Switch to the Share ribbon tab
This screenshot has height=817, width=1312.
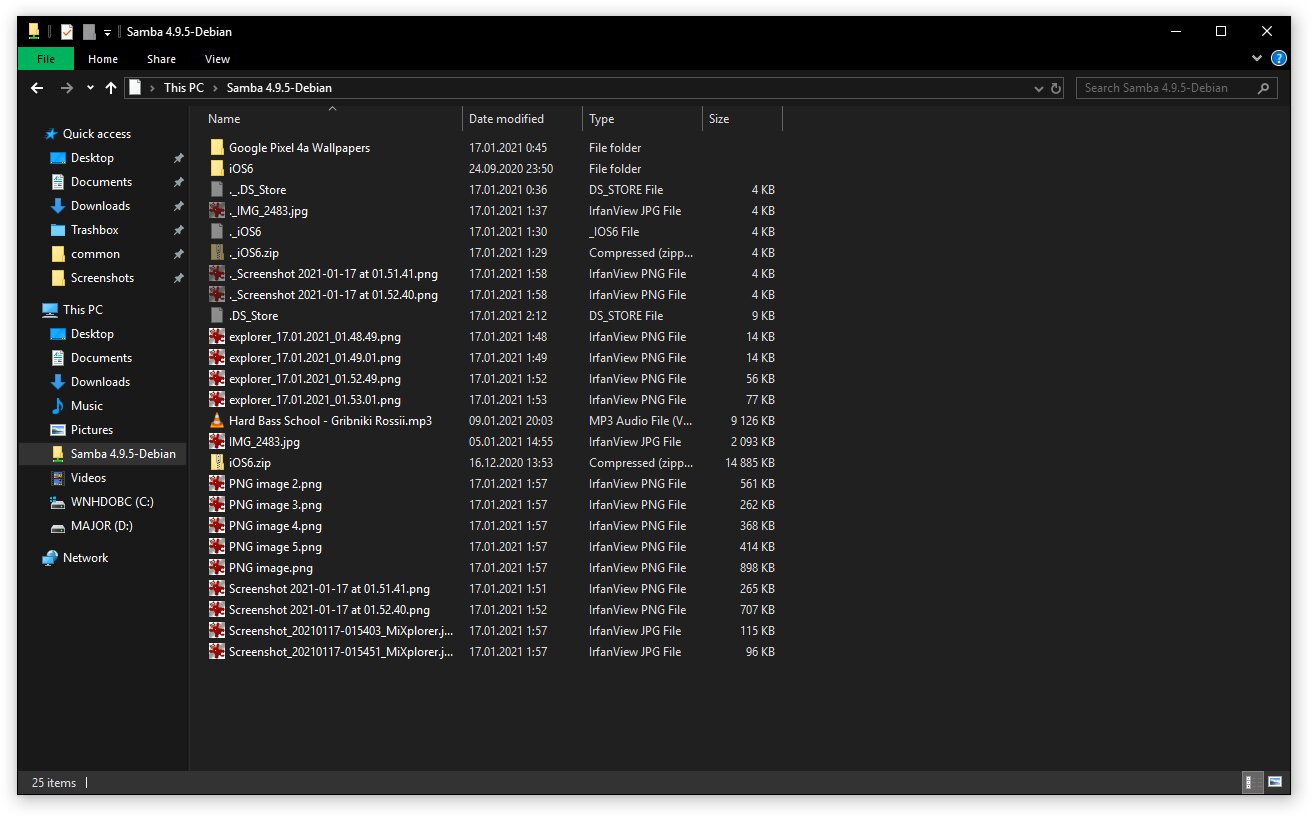tap(161, 59)
